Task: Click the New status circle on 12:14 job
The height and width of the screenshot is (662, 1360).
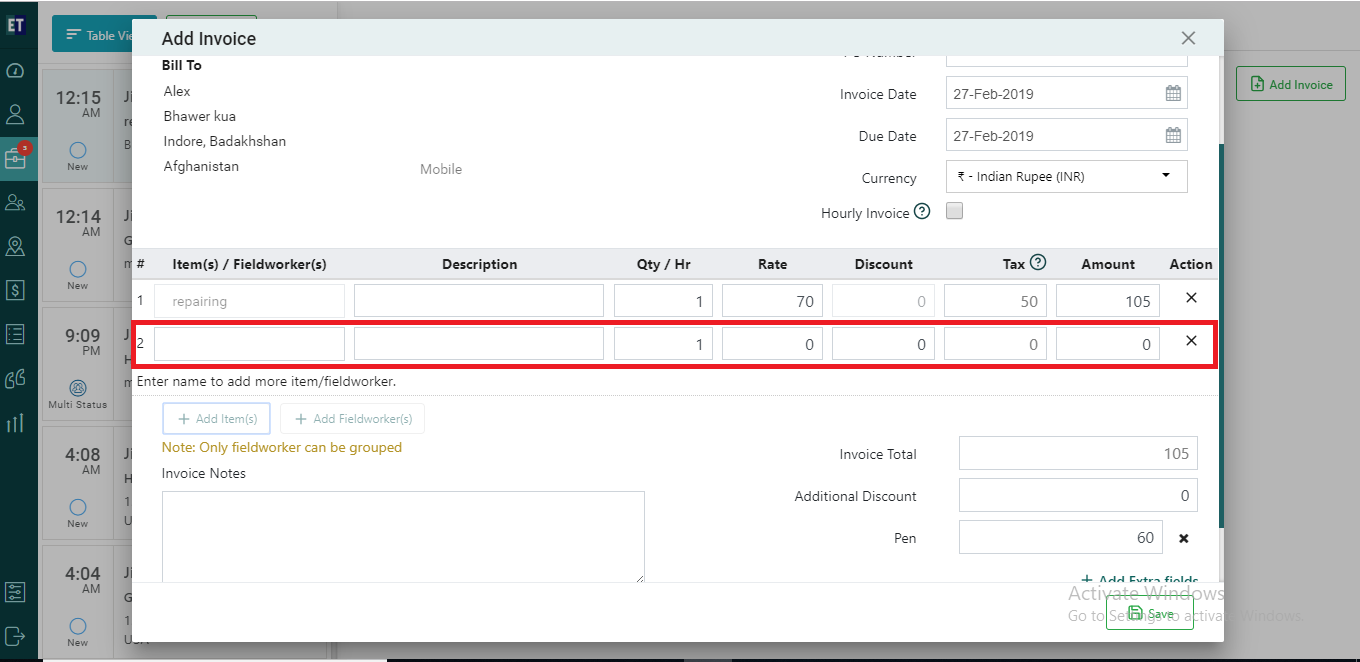Action: tap(78, 268)
